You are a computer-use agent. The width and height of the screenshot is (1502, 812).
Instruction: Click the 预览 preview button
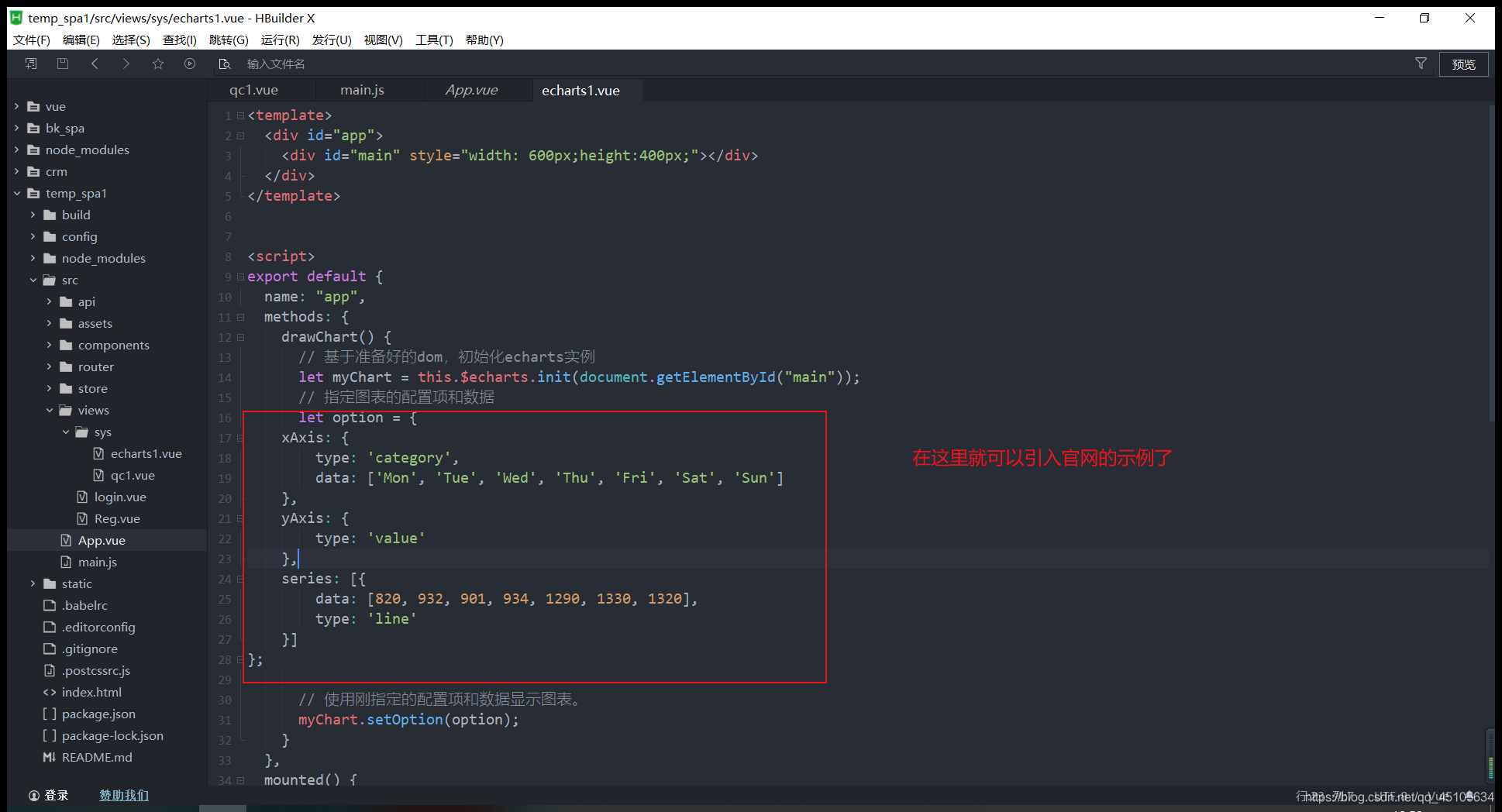1464,64
